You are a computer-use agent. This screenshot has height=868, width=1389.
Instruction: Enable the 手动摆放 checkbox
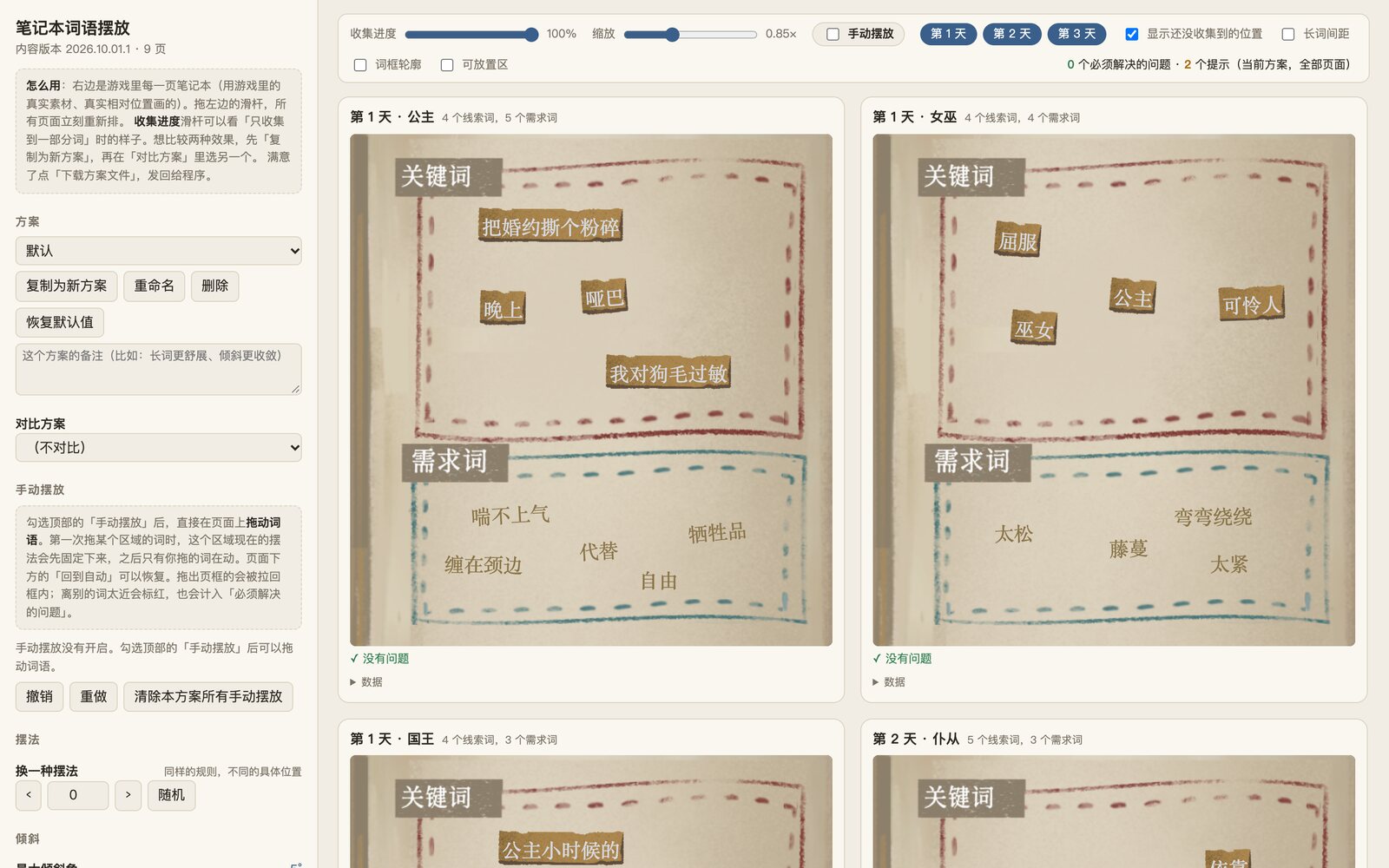coord(833,34)
